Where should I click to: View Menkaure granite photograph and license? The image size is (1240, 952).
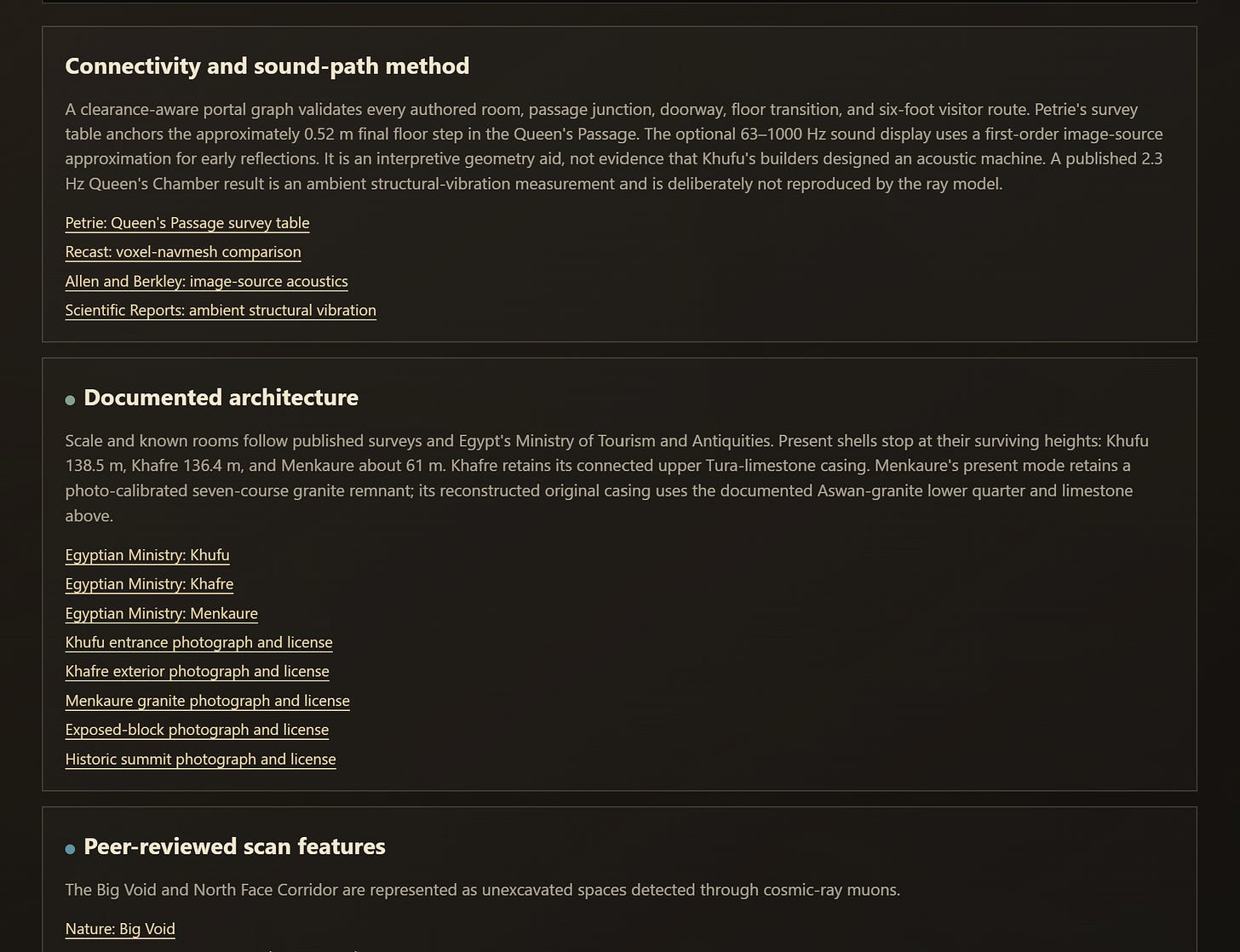pos(208,701)
